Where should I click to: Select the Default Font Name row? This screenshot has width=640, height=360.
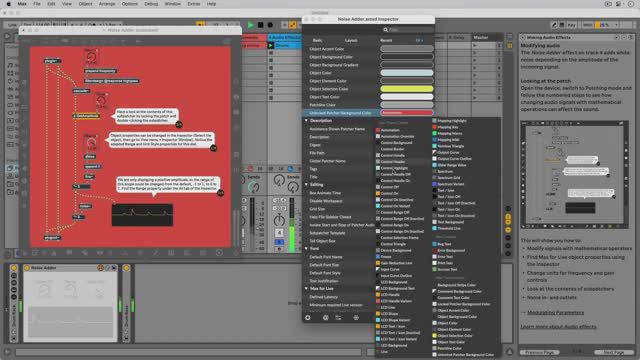[339, 257]
